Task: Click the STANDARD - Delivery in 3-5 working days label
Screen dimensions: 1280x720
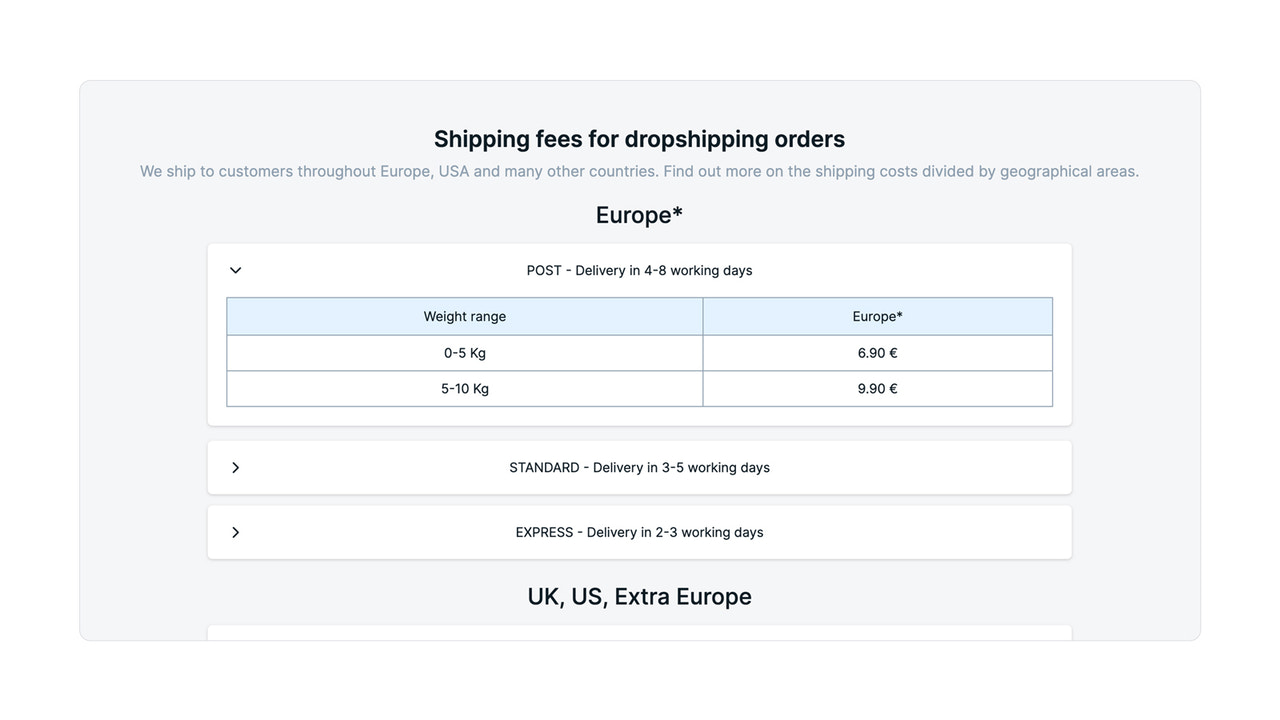Action: (x=639, y=467)
